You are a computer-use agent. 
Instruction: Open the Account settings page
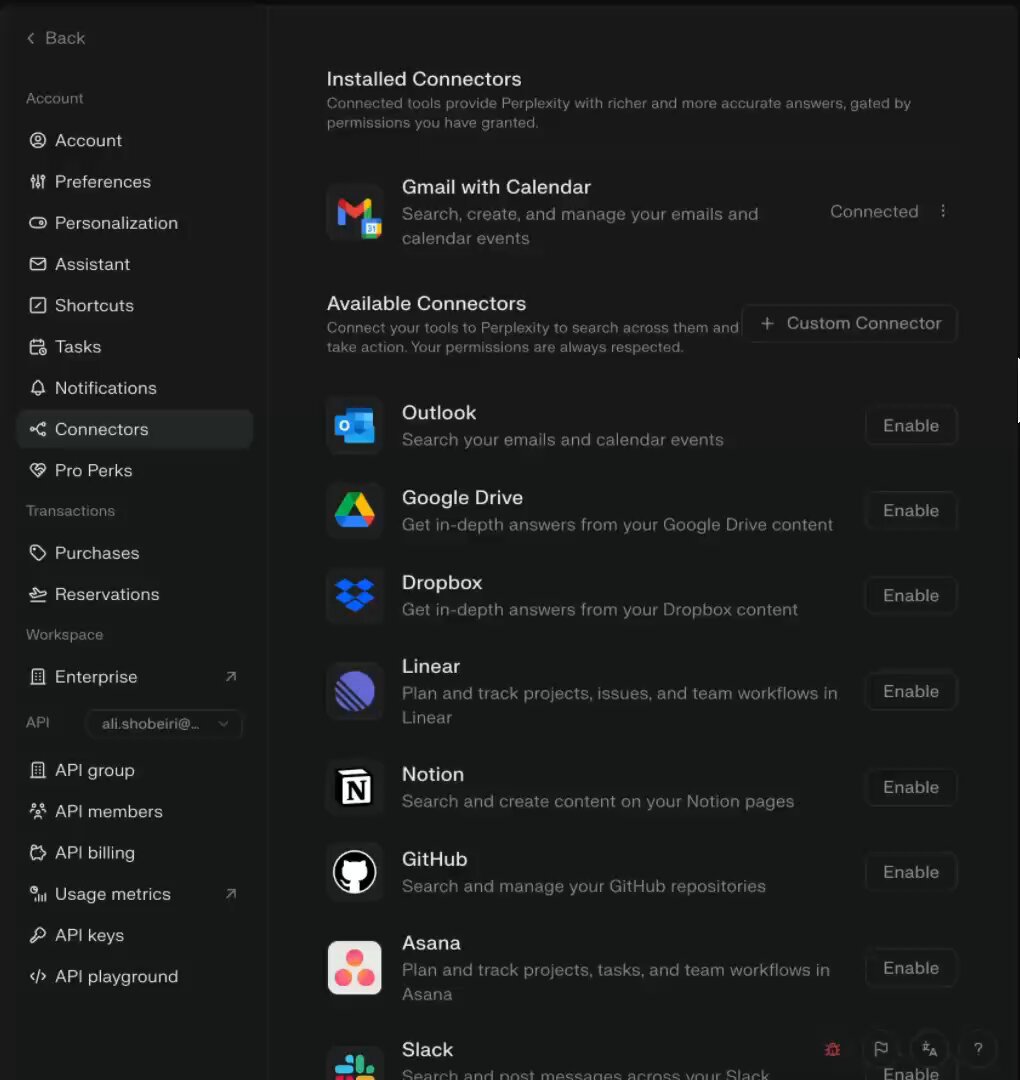[x=135, y=141]
